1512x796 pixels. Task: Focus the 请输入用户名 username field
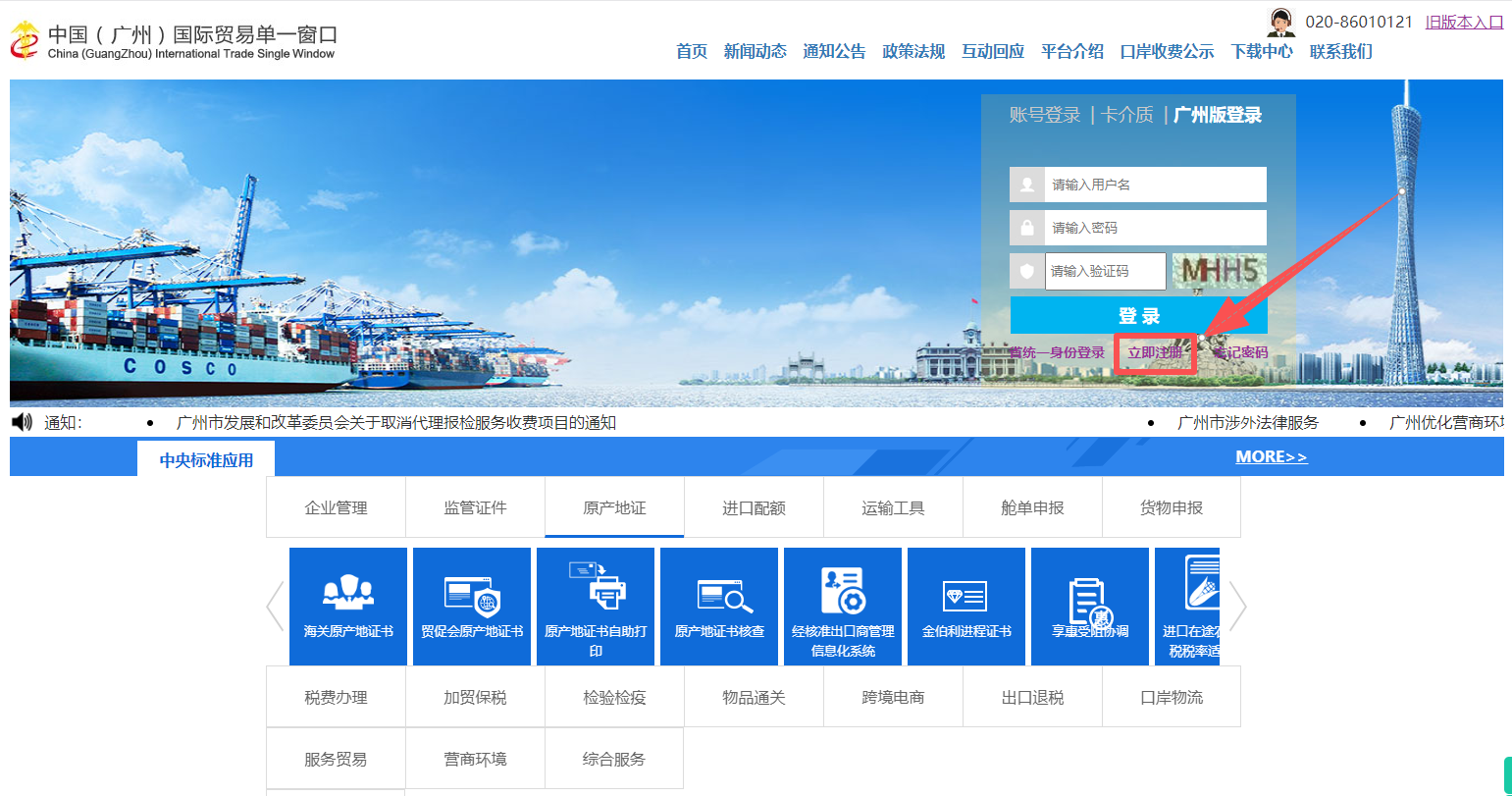[1154, 185]
